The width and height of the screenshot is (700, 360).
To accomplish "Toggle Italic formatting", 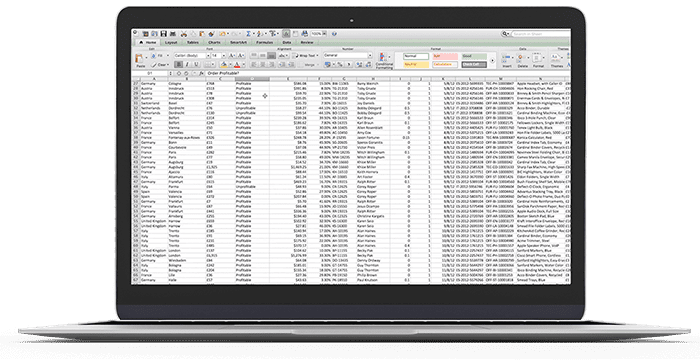I will [x=187, y=65].
